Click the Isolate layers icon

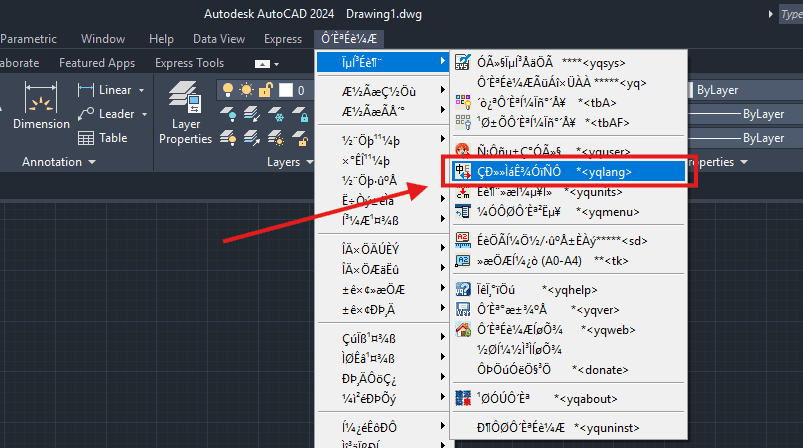(x=252, y=114)
